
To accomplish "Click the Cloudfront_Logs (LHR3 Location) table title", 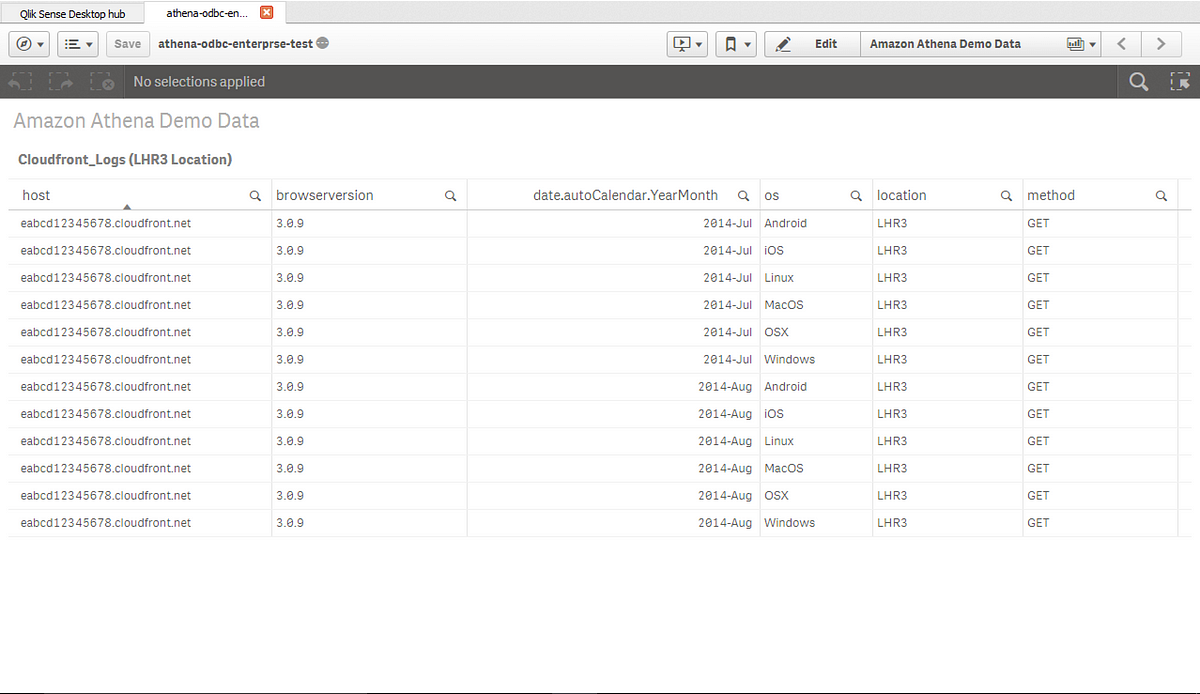I will (125, 159).
